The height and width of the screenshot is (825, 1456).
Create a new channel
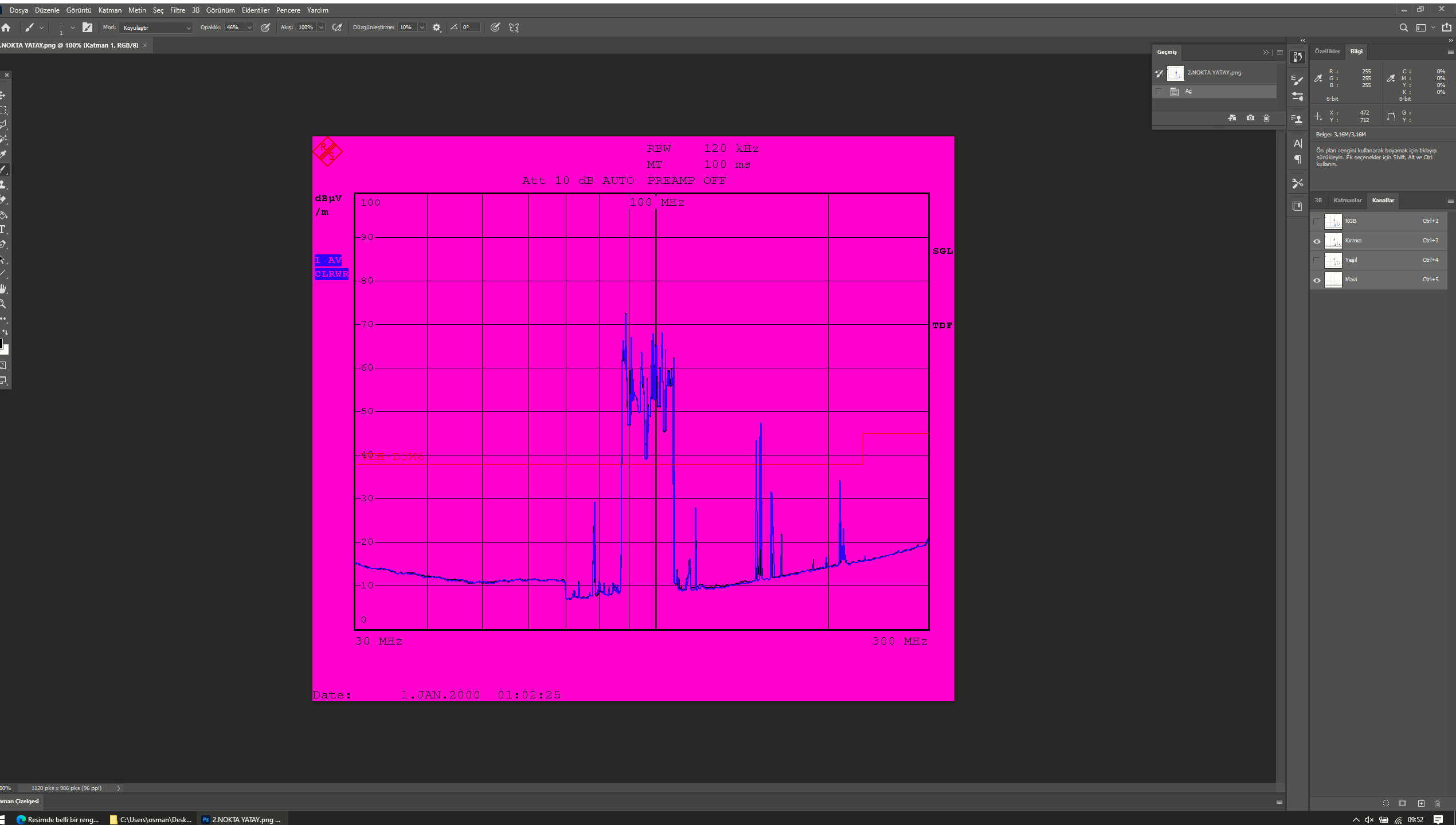(1421, 803)
